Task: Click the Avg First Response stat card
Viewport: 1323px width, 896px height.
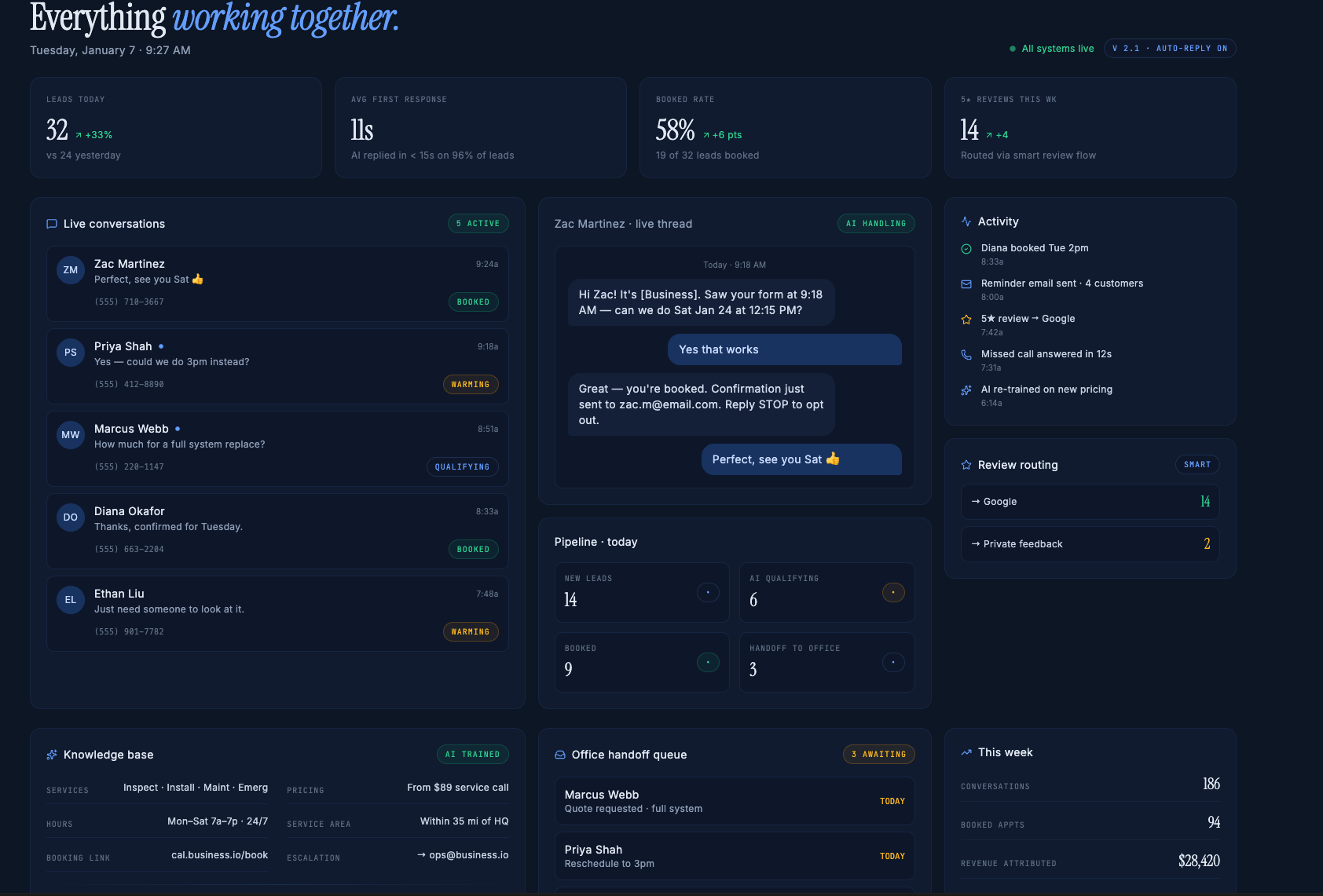Action: pyautogui.click(x=481, y=128)
